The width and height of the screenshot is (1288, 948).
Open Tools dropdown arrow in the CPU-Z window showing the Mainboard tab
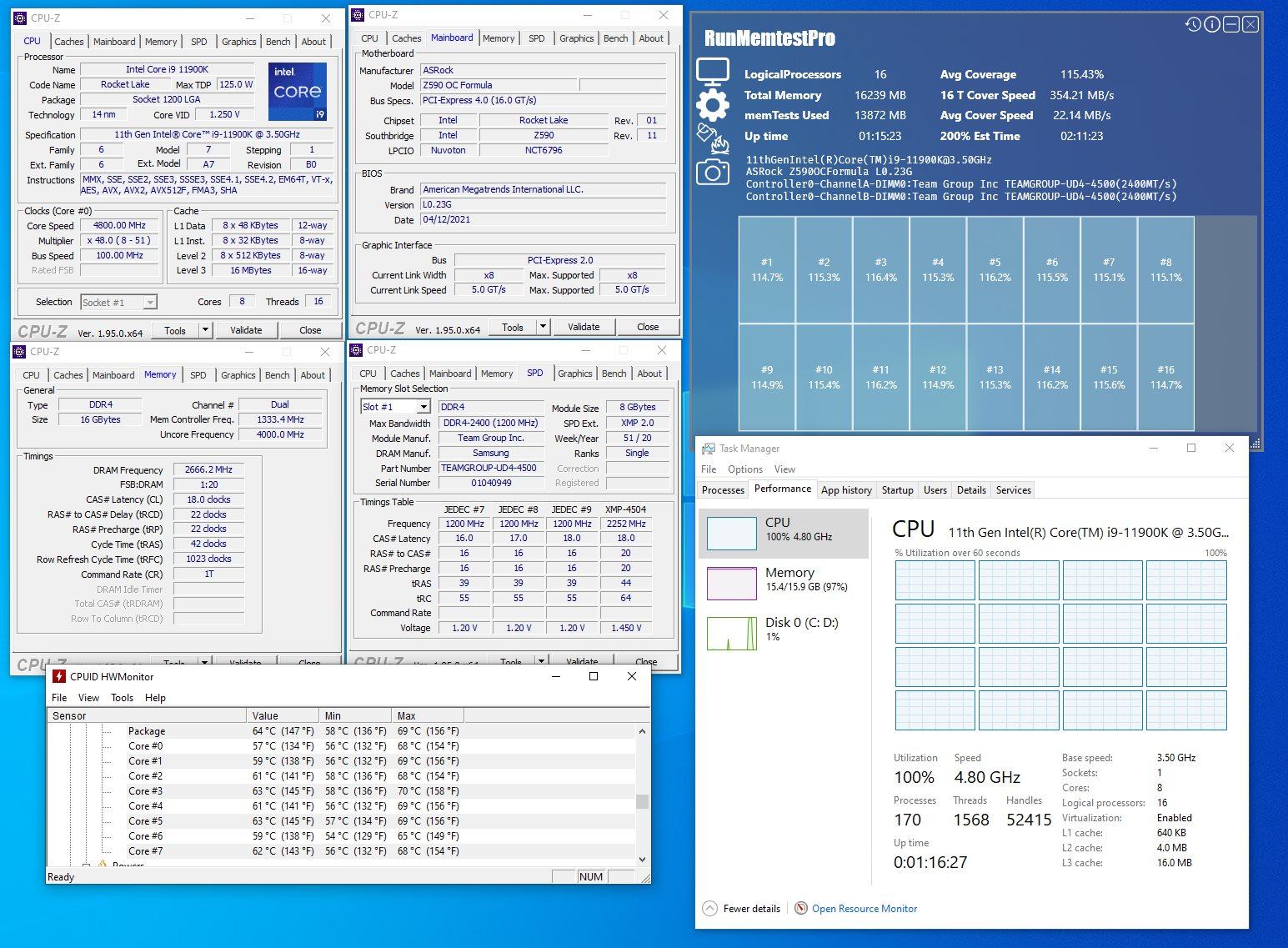(543, 327)
